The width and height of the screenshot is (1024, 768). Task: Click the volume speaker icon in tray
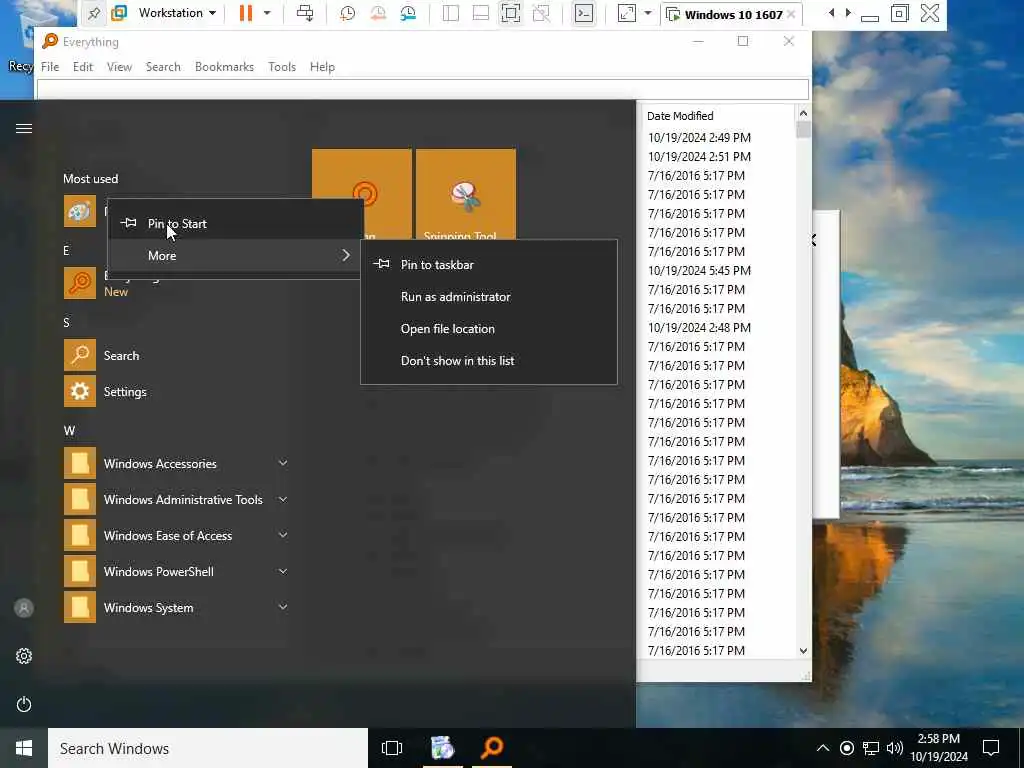(x=895, y=748)
